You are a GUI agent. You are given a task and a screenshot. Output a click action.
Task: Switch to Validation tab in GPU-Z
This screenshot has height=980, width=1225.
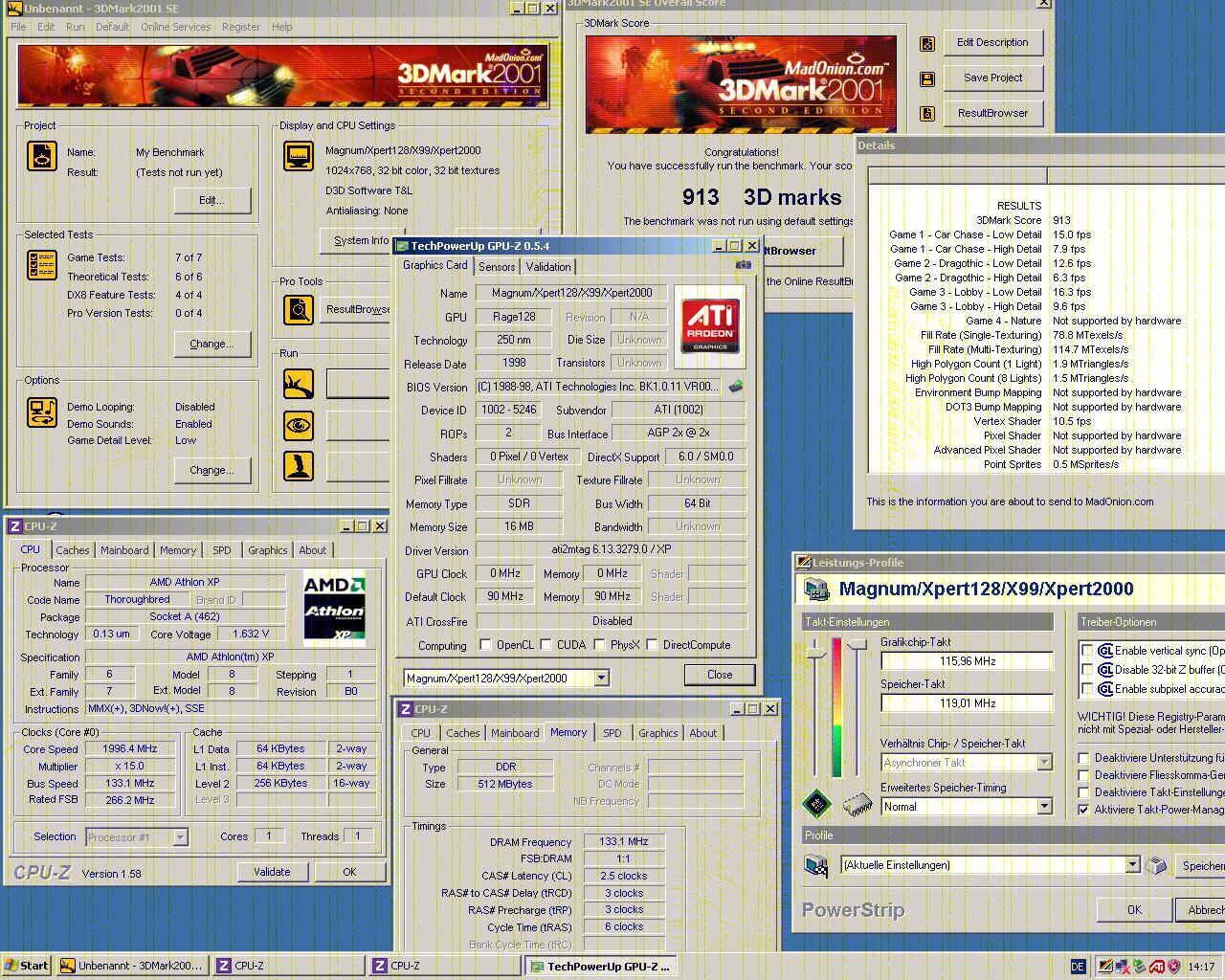click(x=548, y=267)
